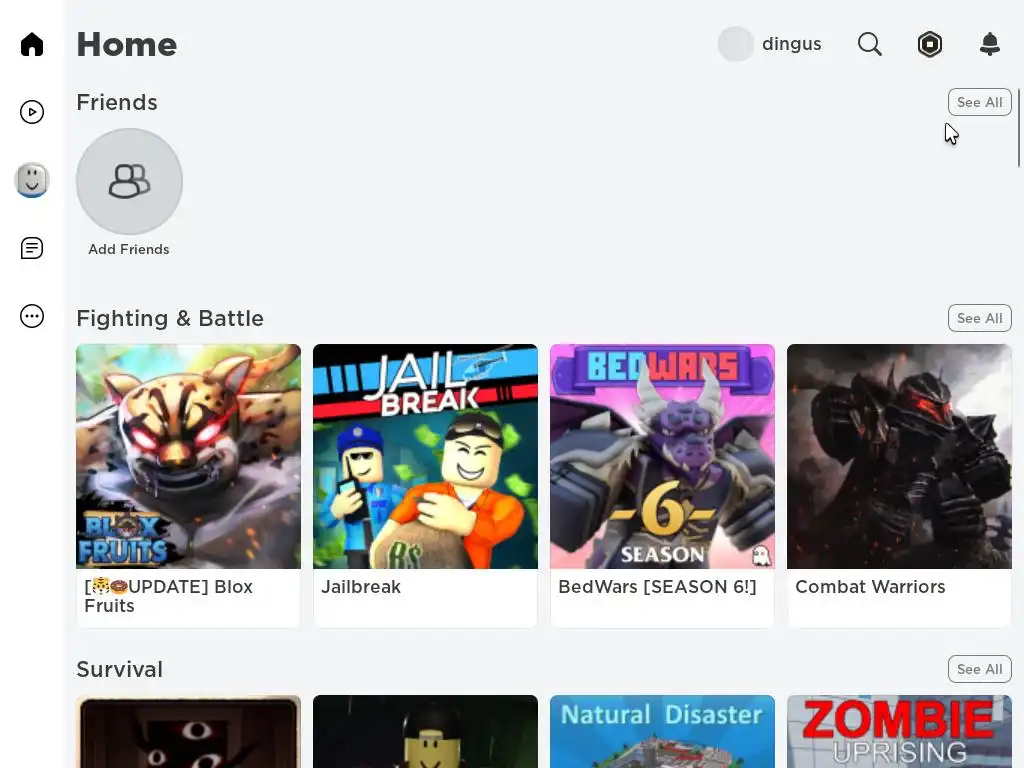The width and height of the screenshot is (1024, 768).
Task: Open the Discover play icon in sidebar
Action: click(32, 112)
